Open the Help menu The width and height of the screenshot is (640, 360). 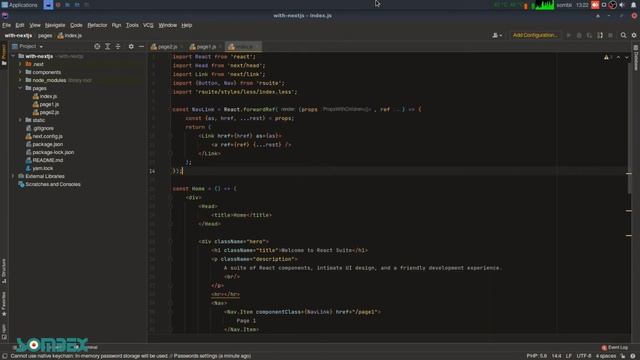(187, 25)
